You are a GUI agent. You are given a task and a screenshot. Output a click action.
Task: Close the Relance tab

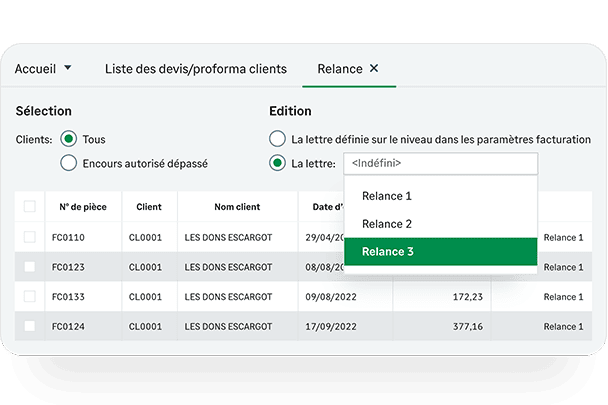(374, 69)
